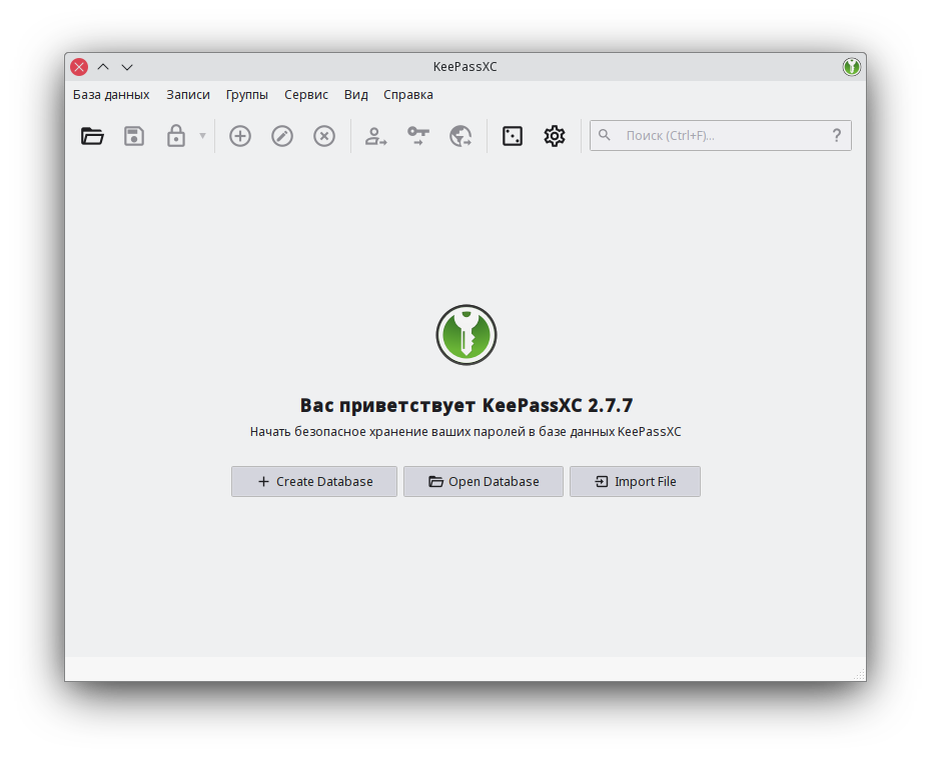This screenshot has width=931, height=758.
Task: Click the Create Database button
Action: click(x=314, y=481)
